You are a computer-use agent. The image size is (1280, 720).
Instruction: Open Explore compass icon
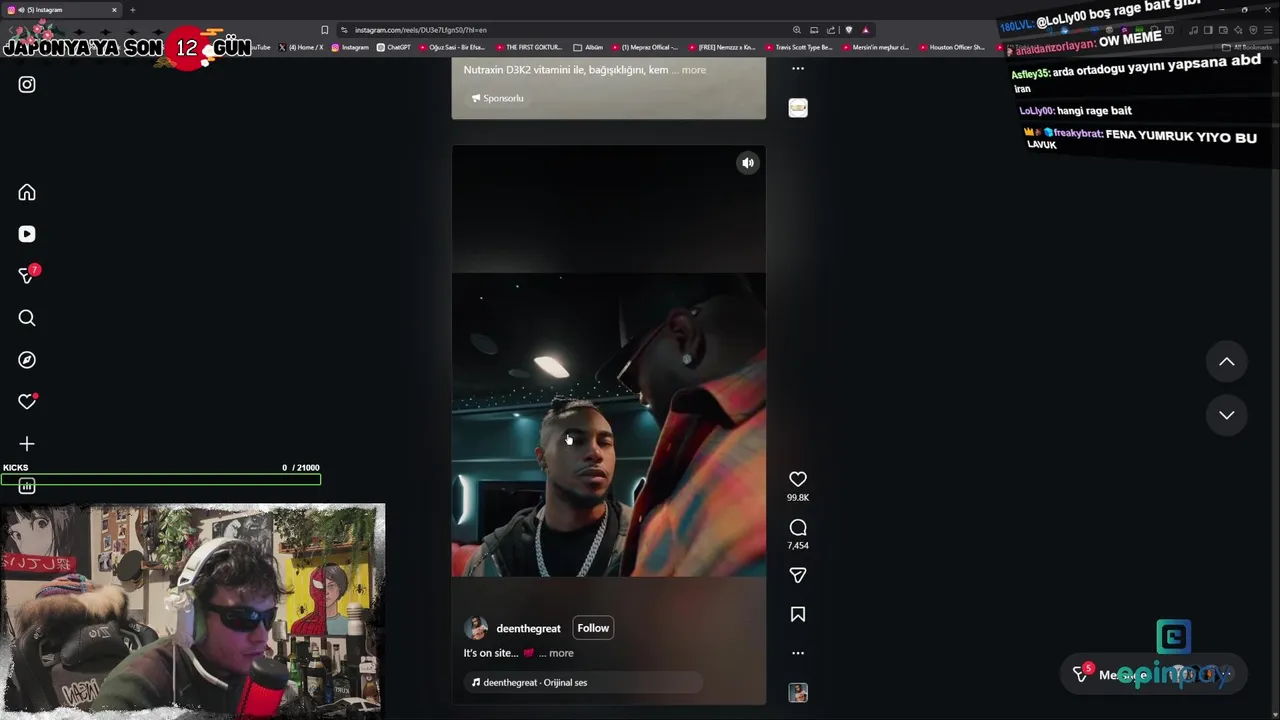pos(27,360)
